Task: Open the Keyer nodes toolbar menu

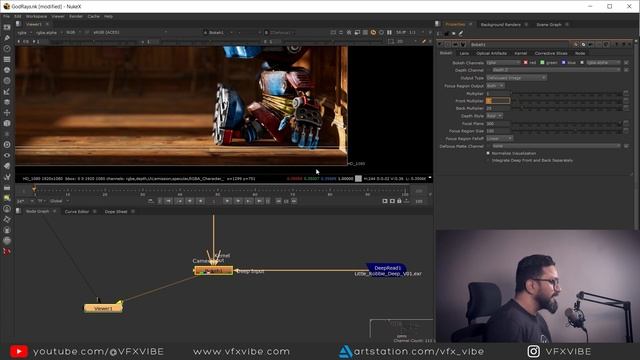Action: (7, 91)
